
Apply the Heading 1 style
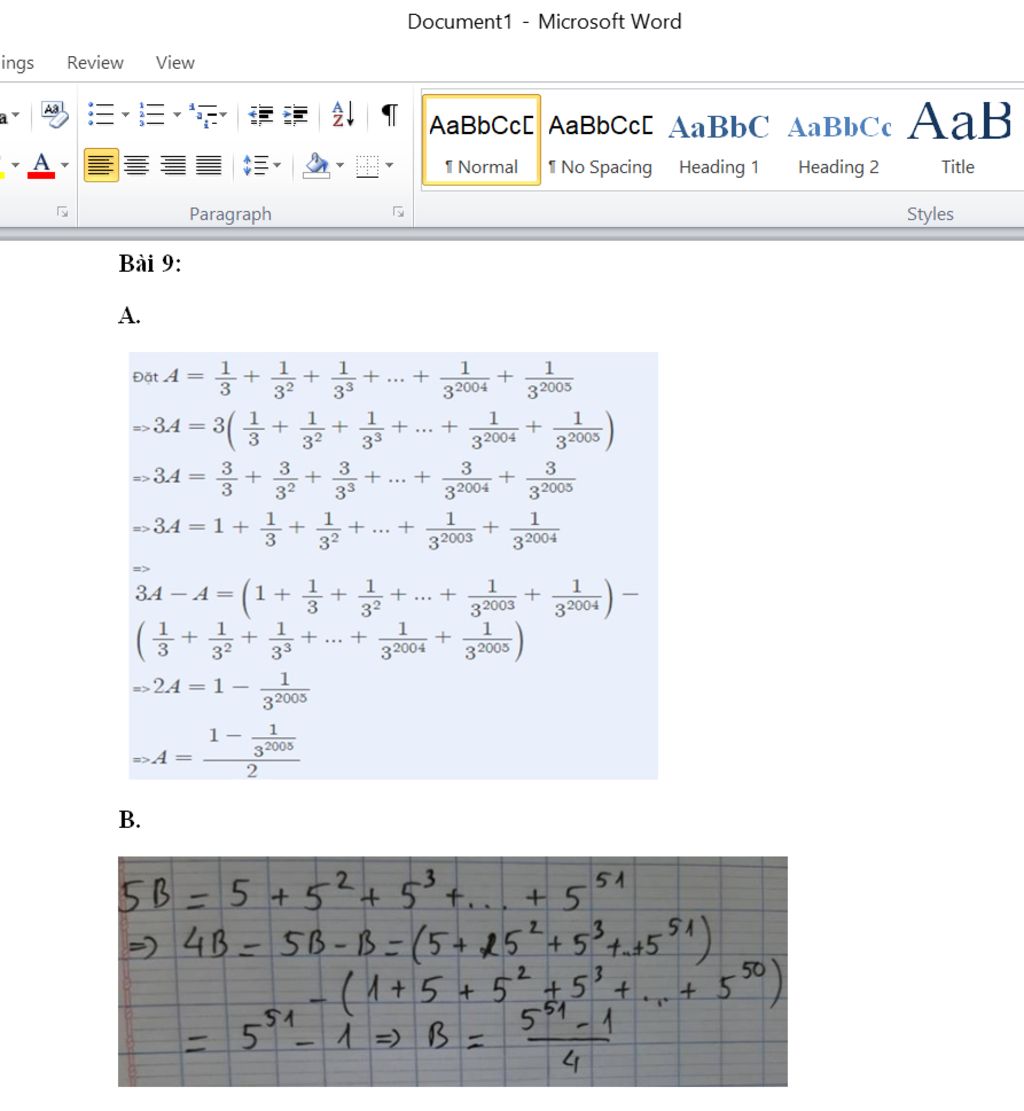(x=719, y=140)
